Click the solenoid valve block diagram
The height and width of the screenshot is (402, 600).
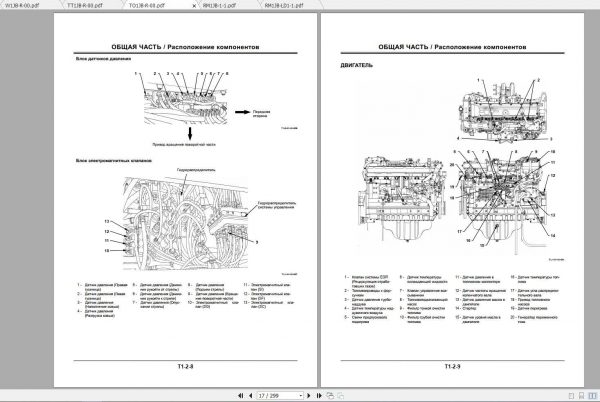point(186,223)
